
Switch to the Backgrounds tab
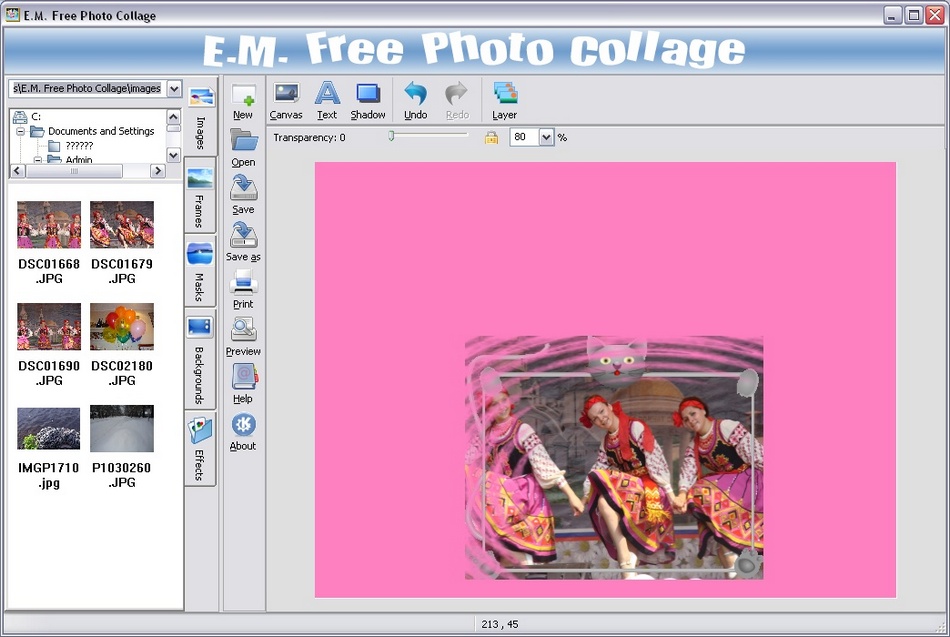tap(201, 359)
